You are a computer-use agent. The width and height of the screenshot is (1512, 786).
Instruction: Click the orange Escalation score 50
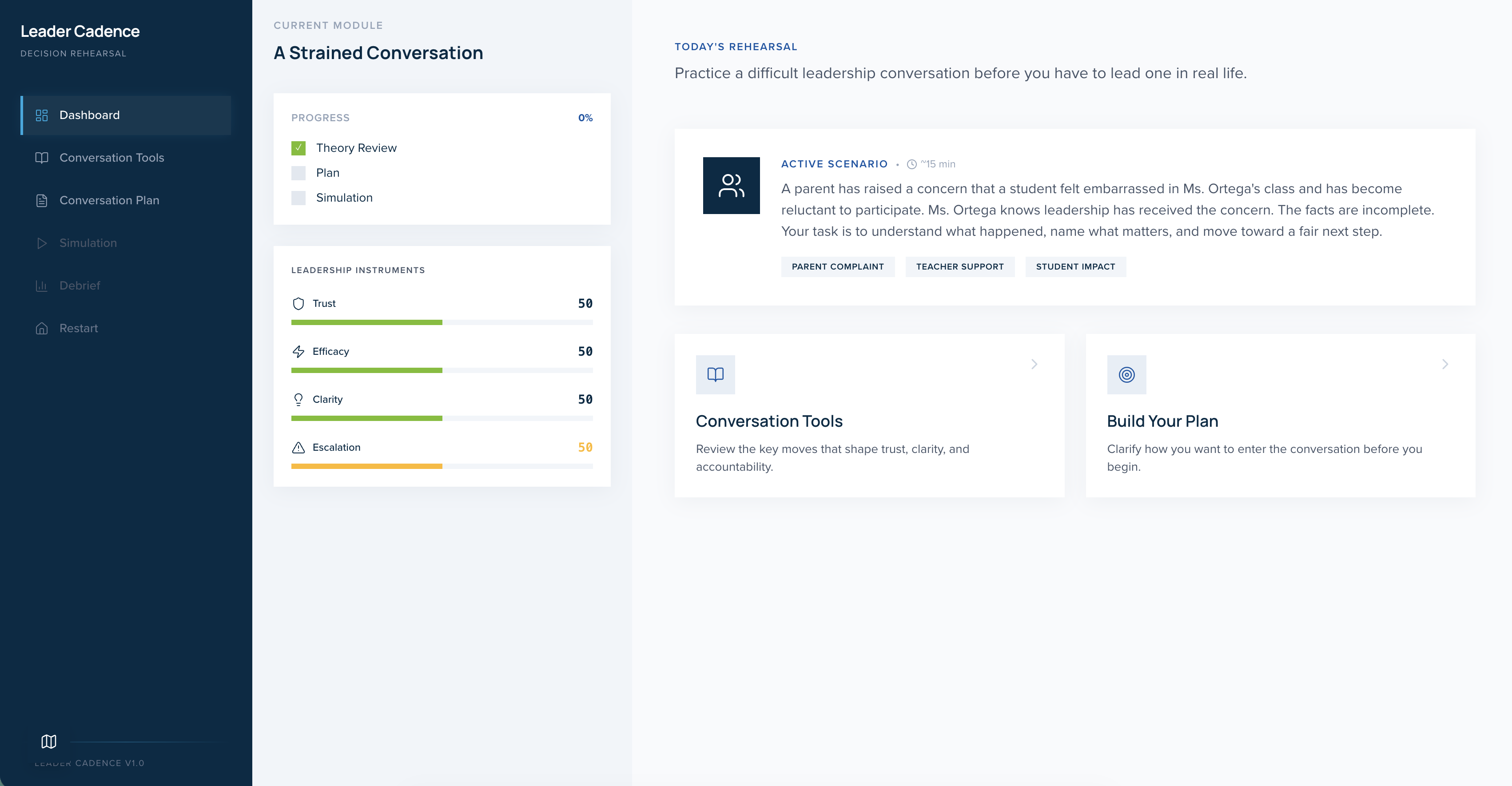(585, 447)
